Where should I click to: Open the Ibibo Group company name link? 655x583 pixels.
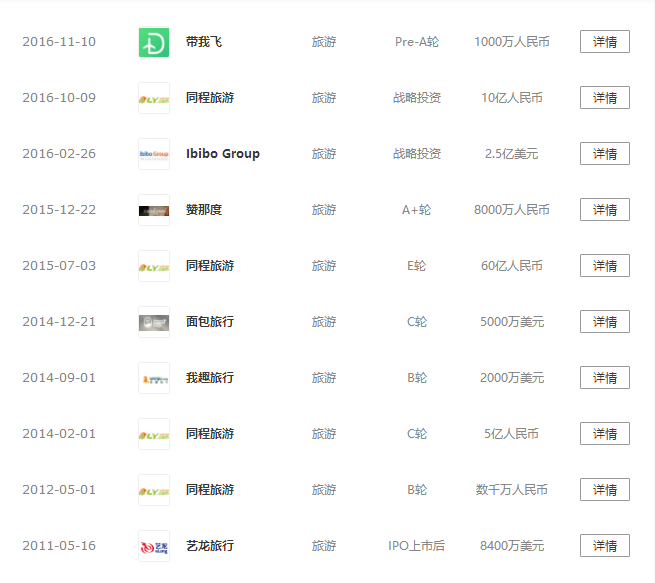click(223, 154)
